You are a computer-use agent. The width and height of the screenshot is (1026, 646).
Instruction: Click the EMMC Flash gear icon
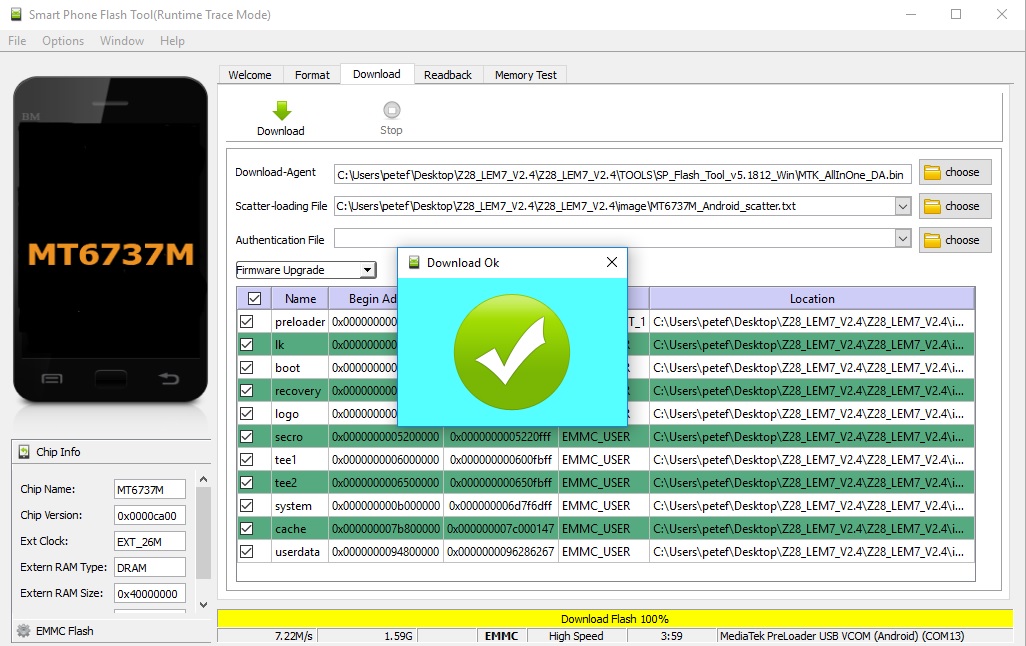coord(23,631)
